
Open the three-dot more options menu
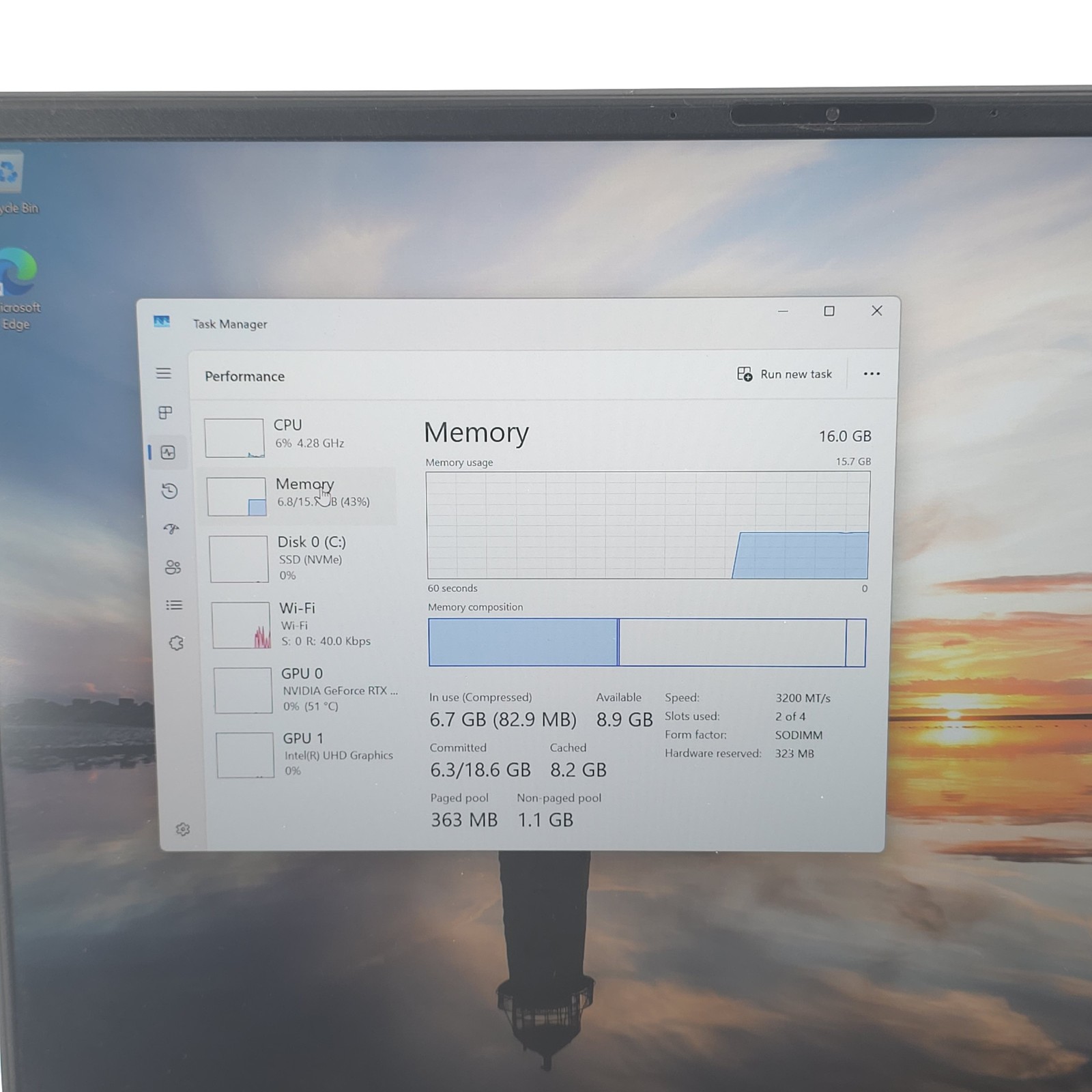(x=872, y=374)
